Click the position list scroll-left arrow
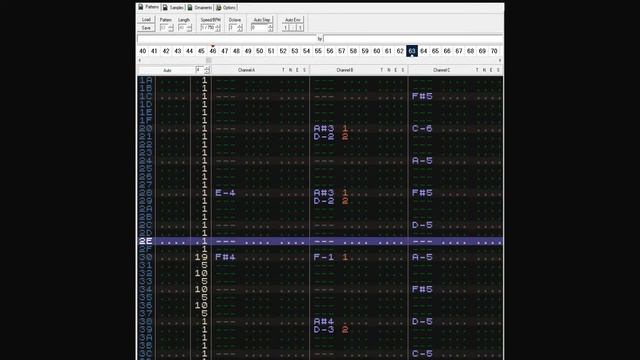Screen dimensions: 640x360 140,60
